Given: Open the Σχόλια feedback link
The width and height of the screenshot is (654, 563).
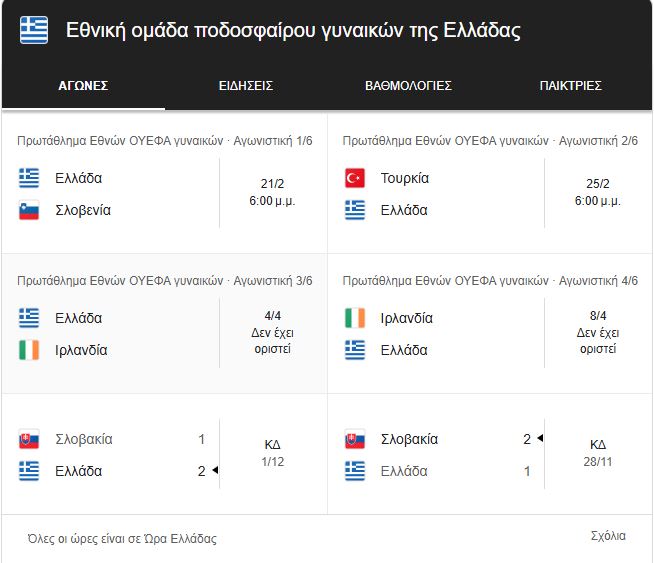Looking at the screenshot, I should (x=608, y=536).
